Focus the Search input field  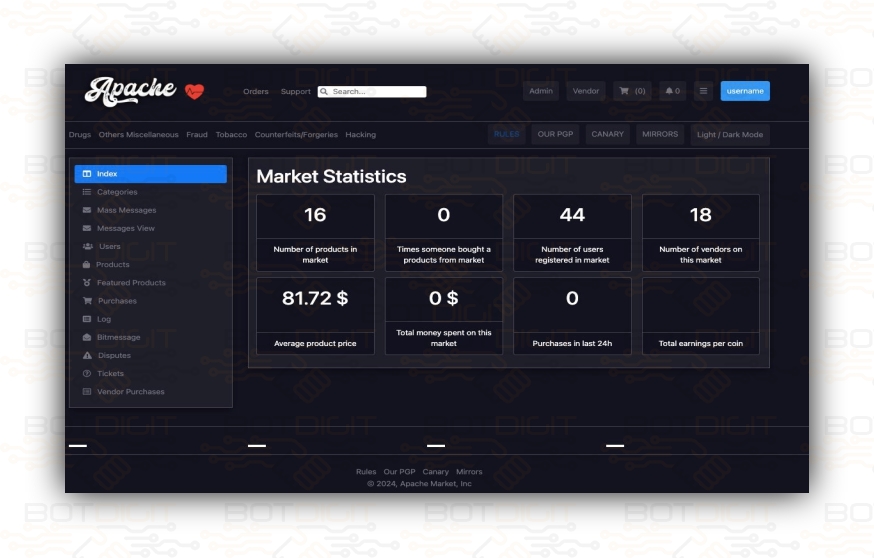[x=372, y=91]
